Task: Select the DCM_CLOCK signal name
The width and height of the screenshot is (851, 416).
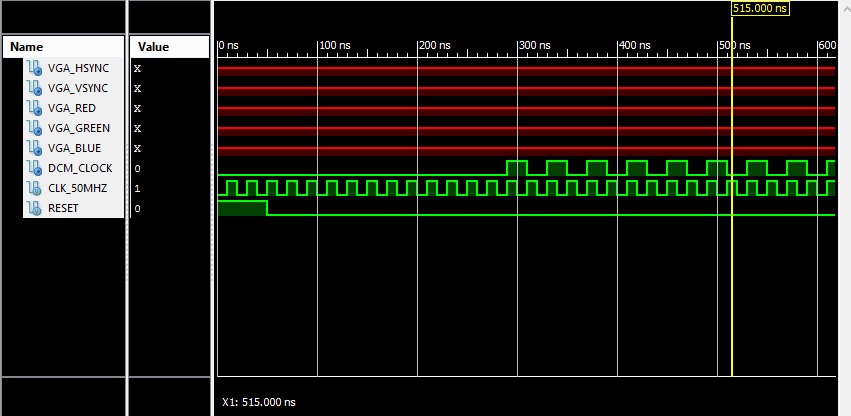Action: (80, 169)
